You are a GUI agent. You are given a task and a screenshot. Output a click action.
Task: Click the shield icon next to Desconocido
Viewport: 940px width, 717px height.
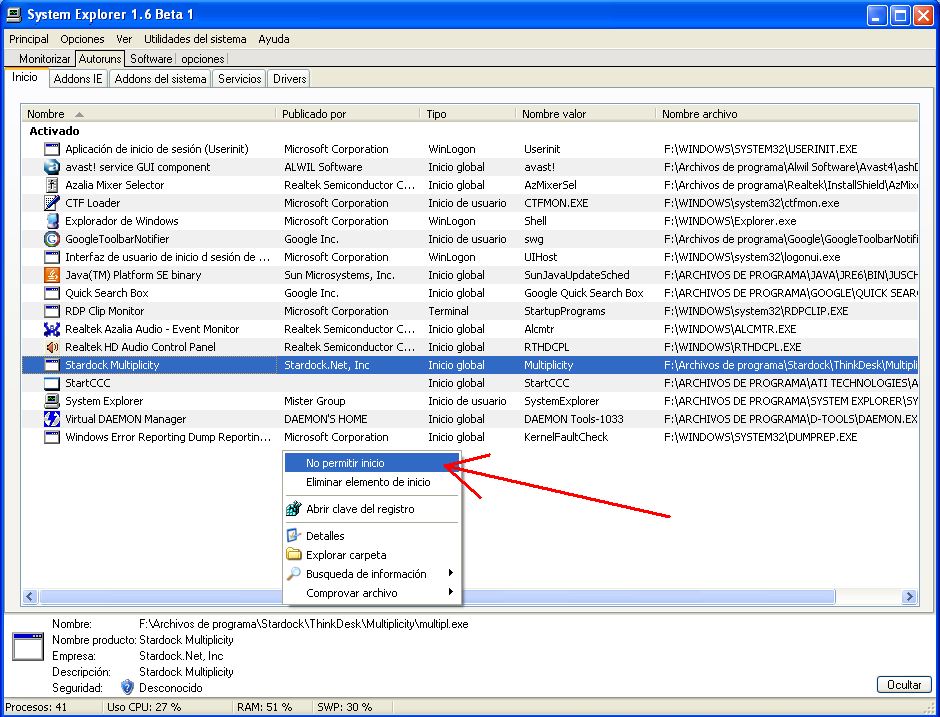[127, 687]
